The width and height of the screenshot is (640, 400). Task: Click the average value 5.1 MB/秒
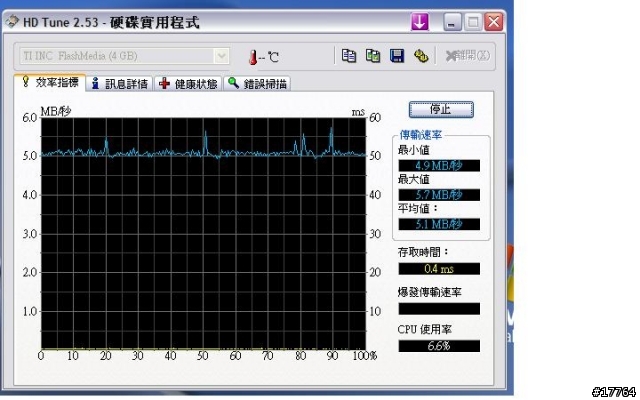point(439,224)
